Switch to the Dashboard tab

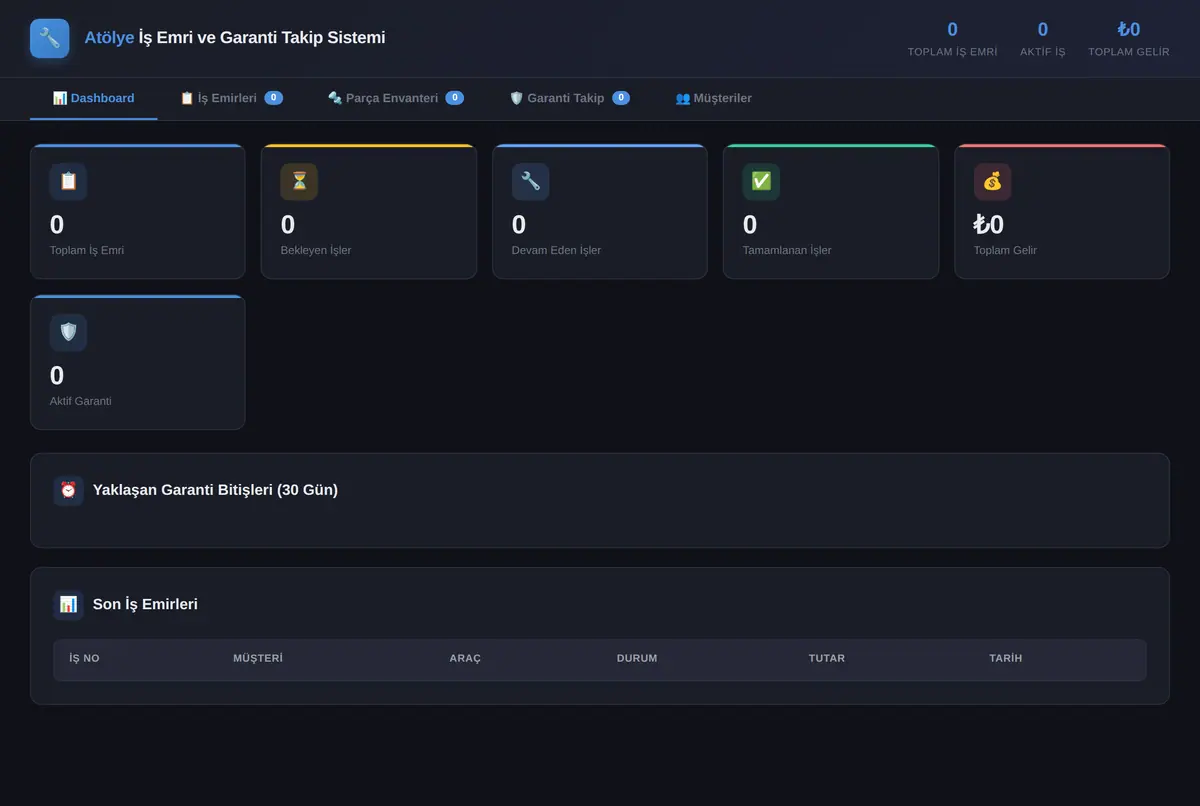pyautogui.click(x=94, y=98)
